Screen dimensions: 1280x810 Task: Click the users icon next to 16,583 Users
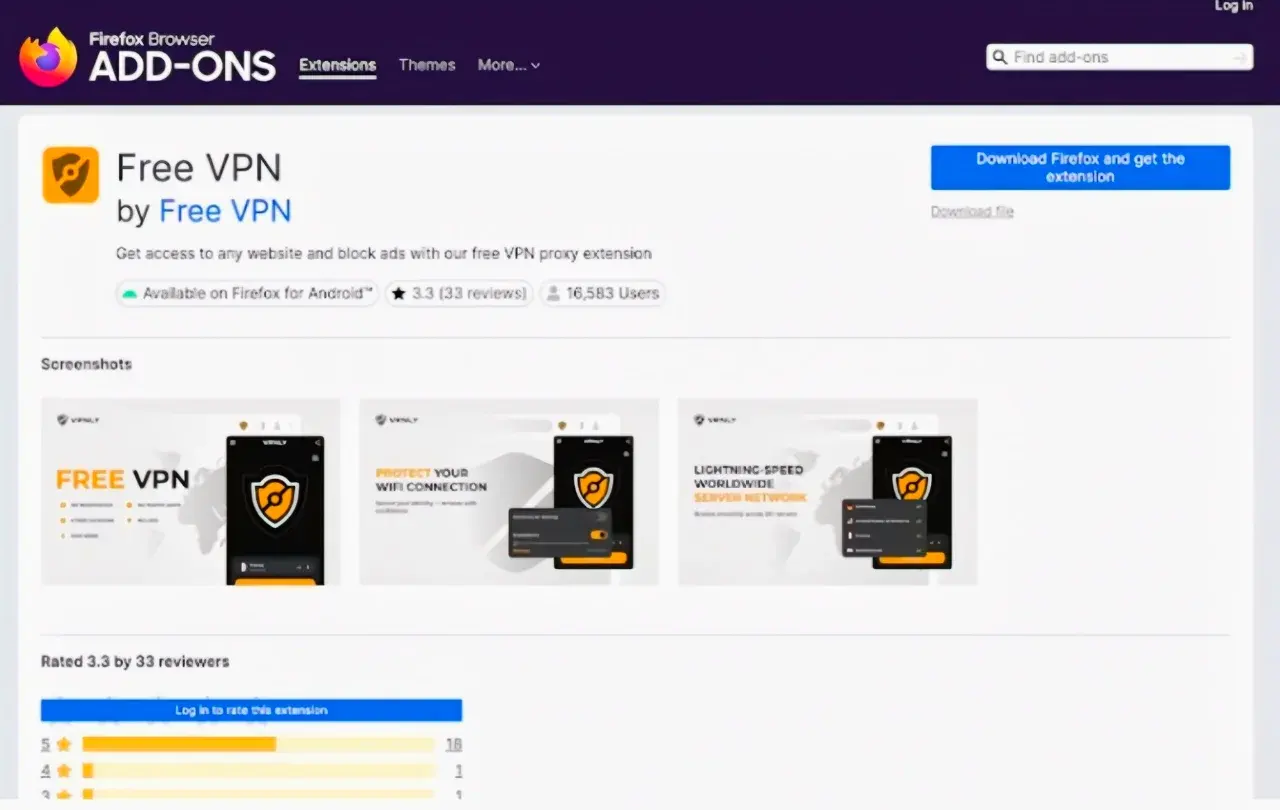coord(552,294)
